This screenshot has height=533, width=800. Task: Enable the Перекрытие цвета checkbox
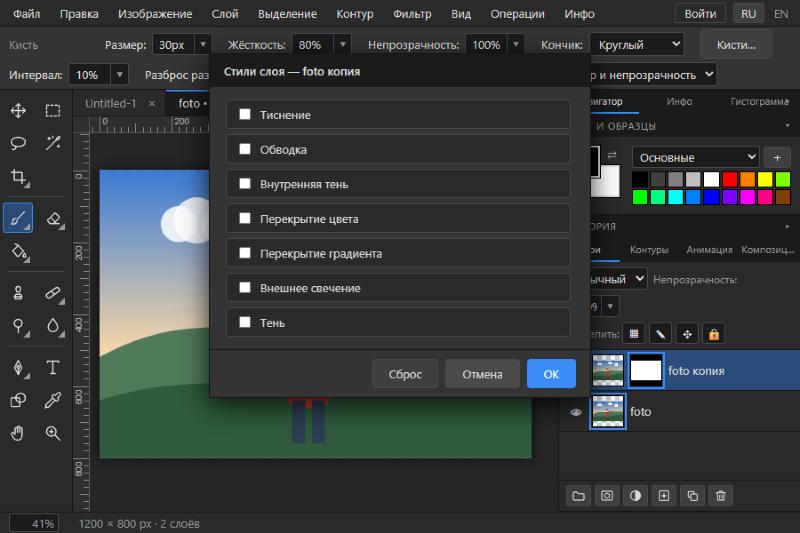(x=245, y=218)
